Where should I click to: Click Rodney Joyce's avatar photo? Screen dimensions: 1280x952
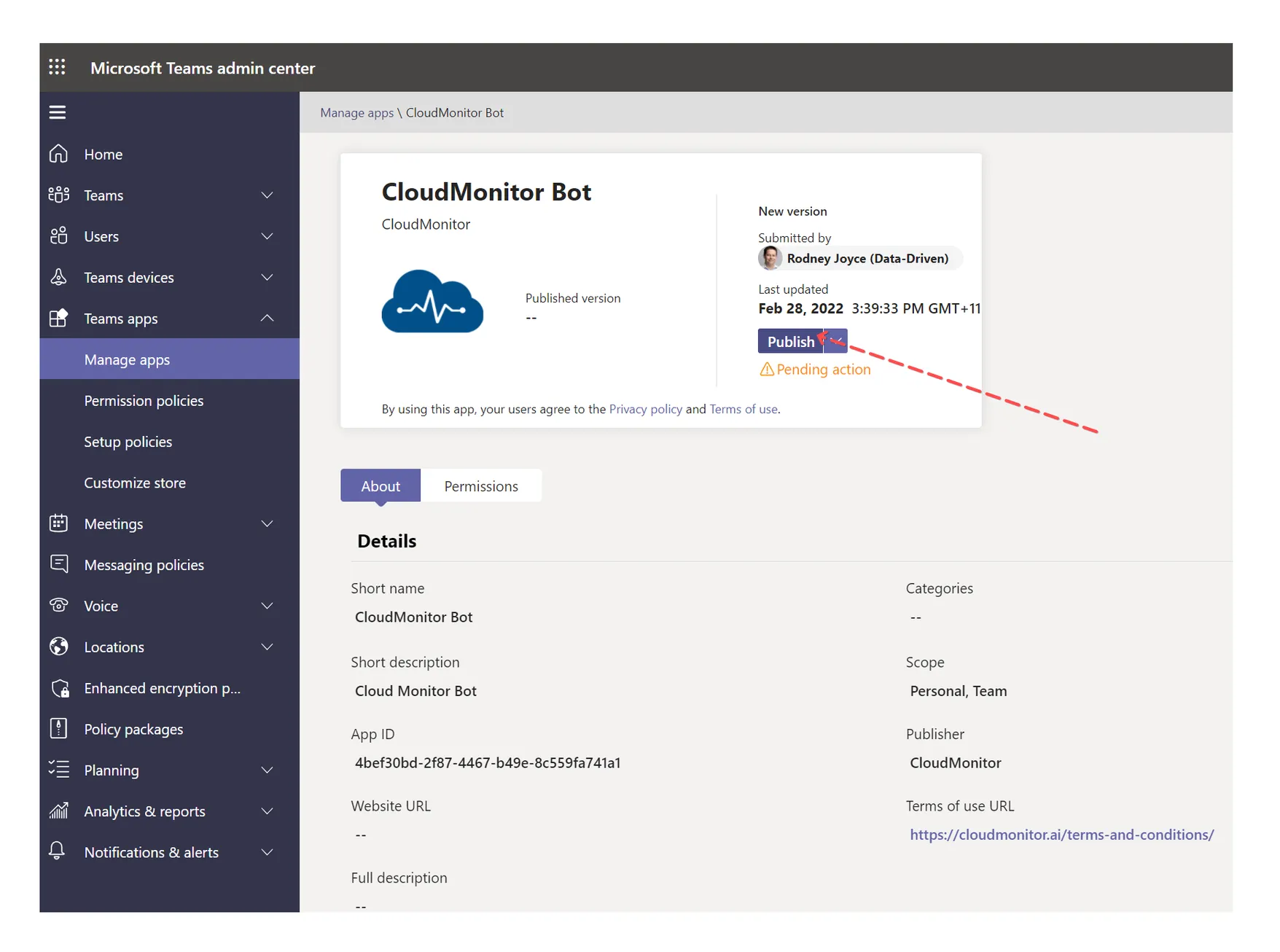(x=770, y=258)
